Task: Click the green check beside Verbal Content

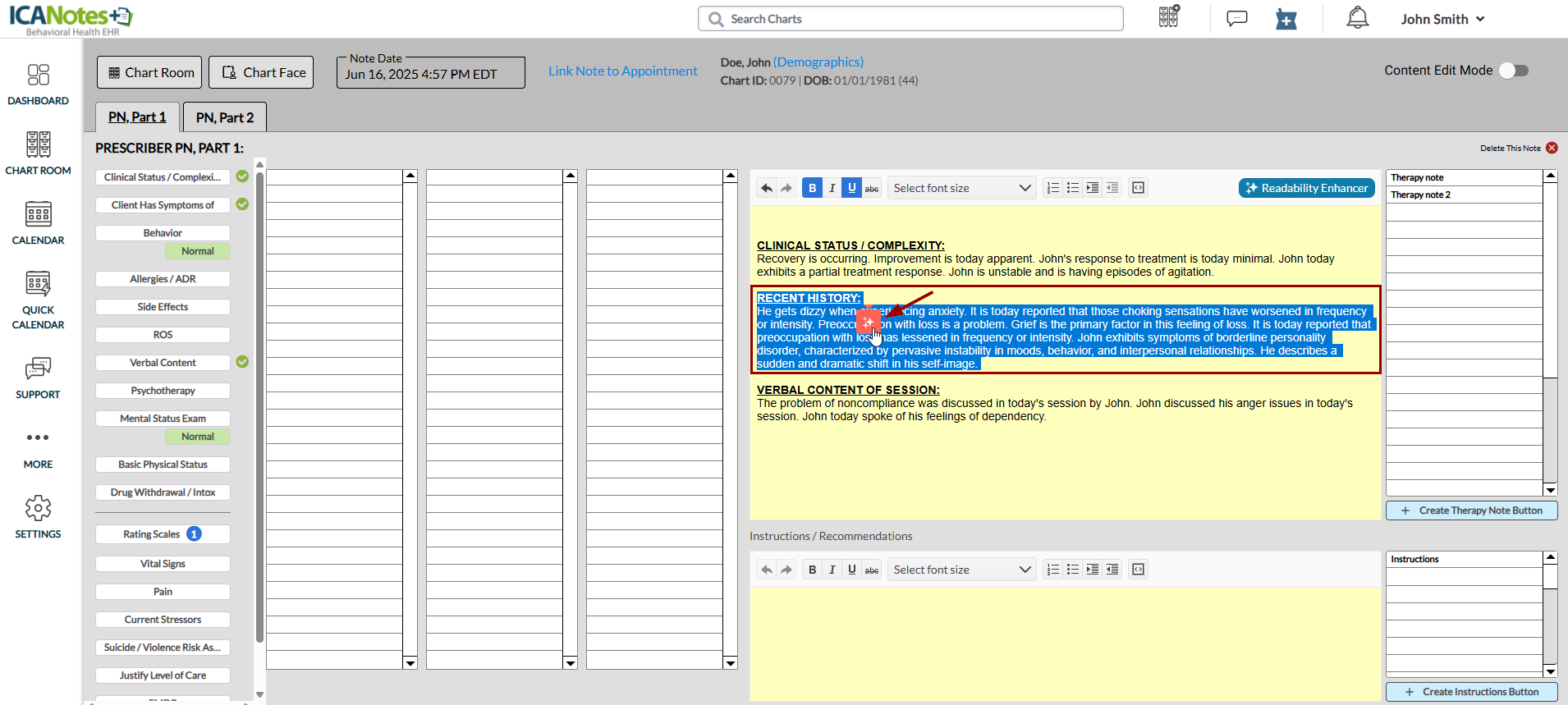Action: pos(242,362)
